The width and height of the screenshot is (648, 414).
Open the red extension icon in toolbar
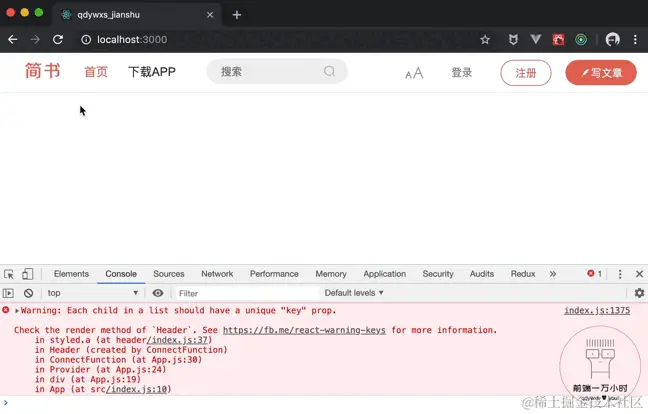(x=558, y=40)
